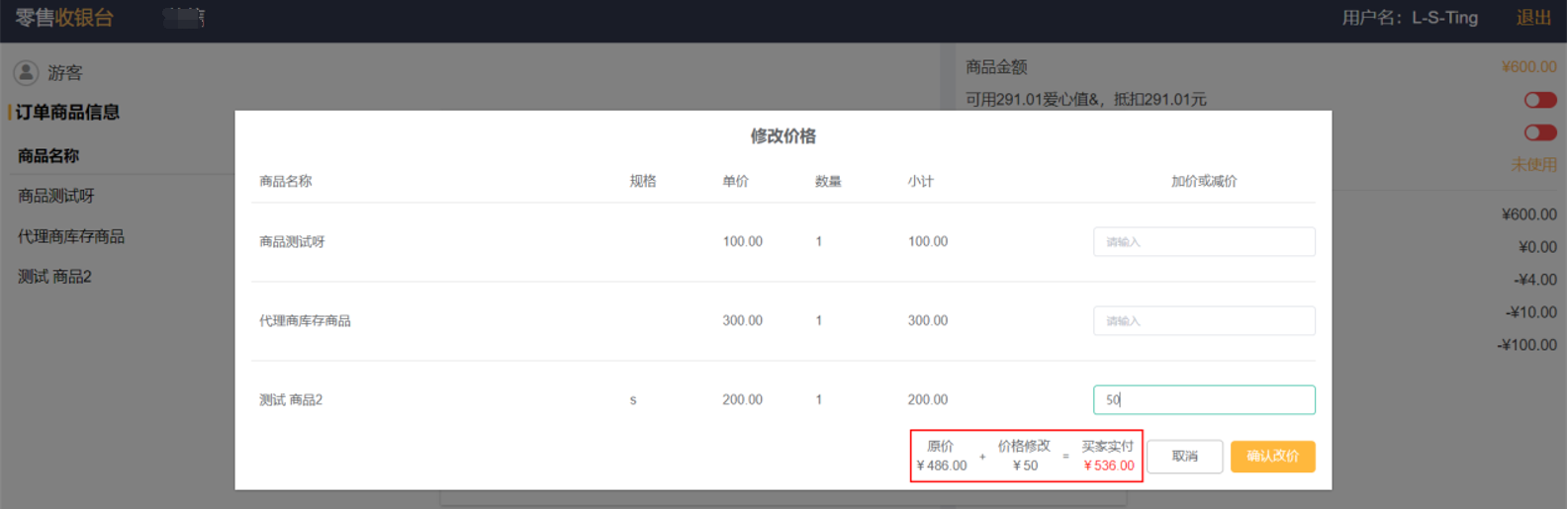Focus the 加价或减价 input for 商品测试呀
This screenshot has height=509, width=1568.
[1203, 242]
